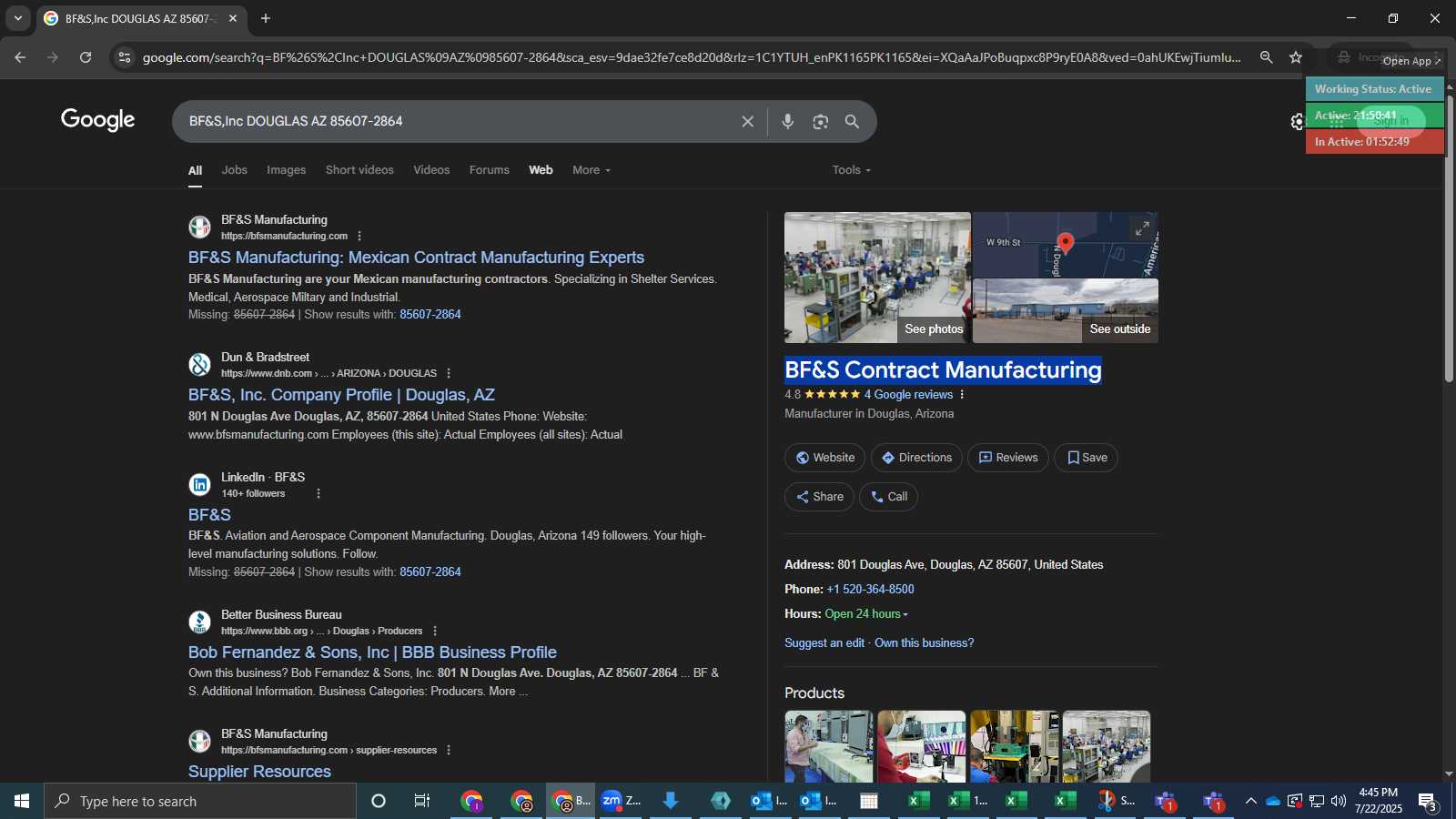1456x819 pixels.
Task: Click the red map location pin
Action: (x=1066, y=243)
